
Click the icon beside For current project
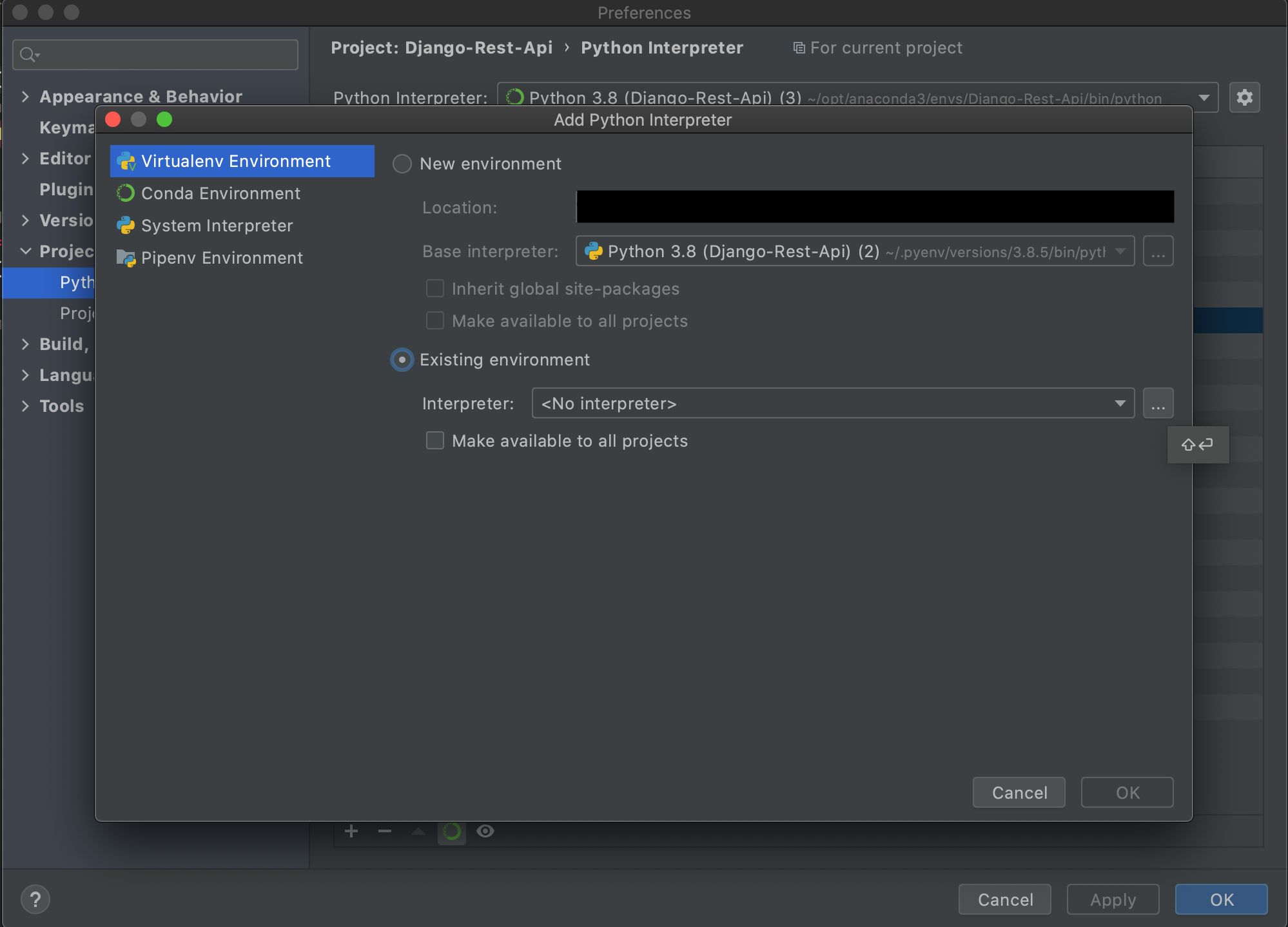tap(798, 47)
